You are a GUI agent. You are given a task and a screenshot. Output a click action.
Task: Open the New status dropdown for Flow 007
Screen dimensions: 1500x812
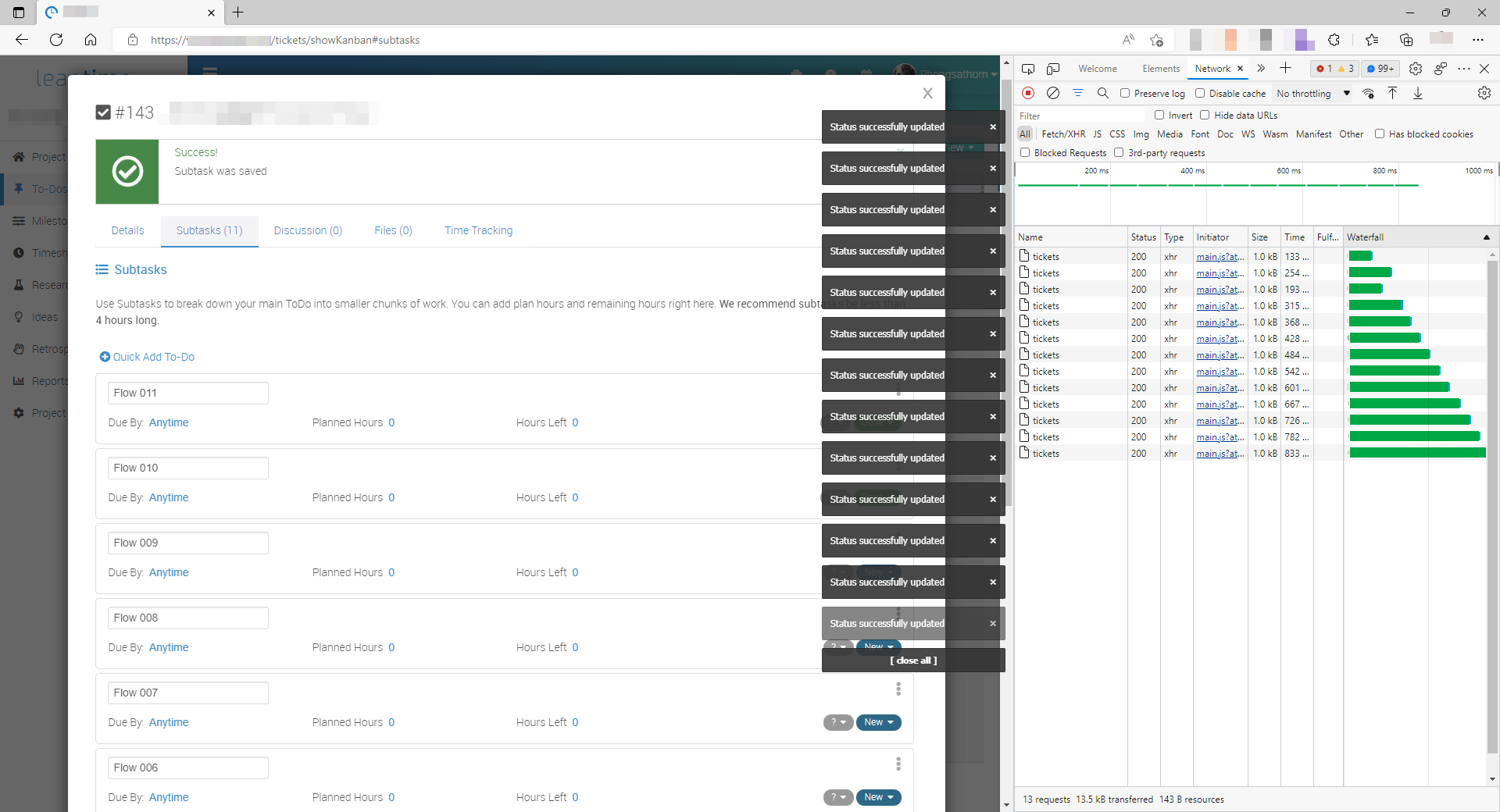(878, 722)
